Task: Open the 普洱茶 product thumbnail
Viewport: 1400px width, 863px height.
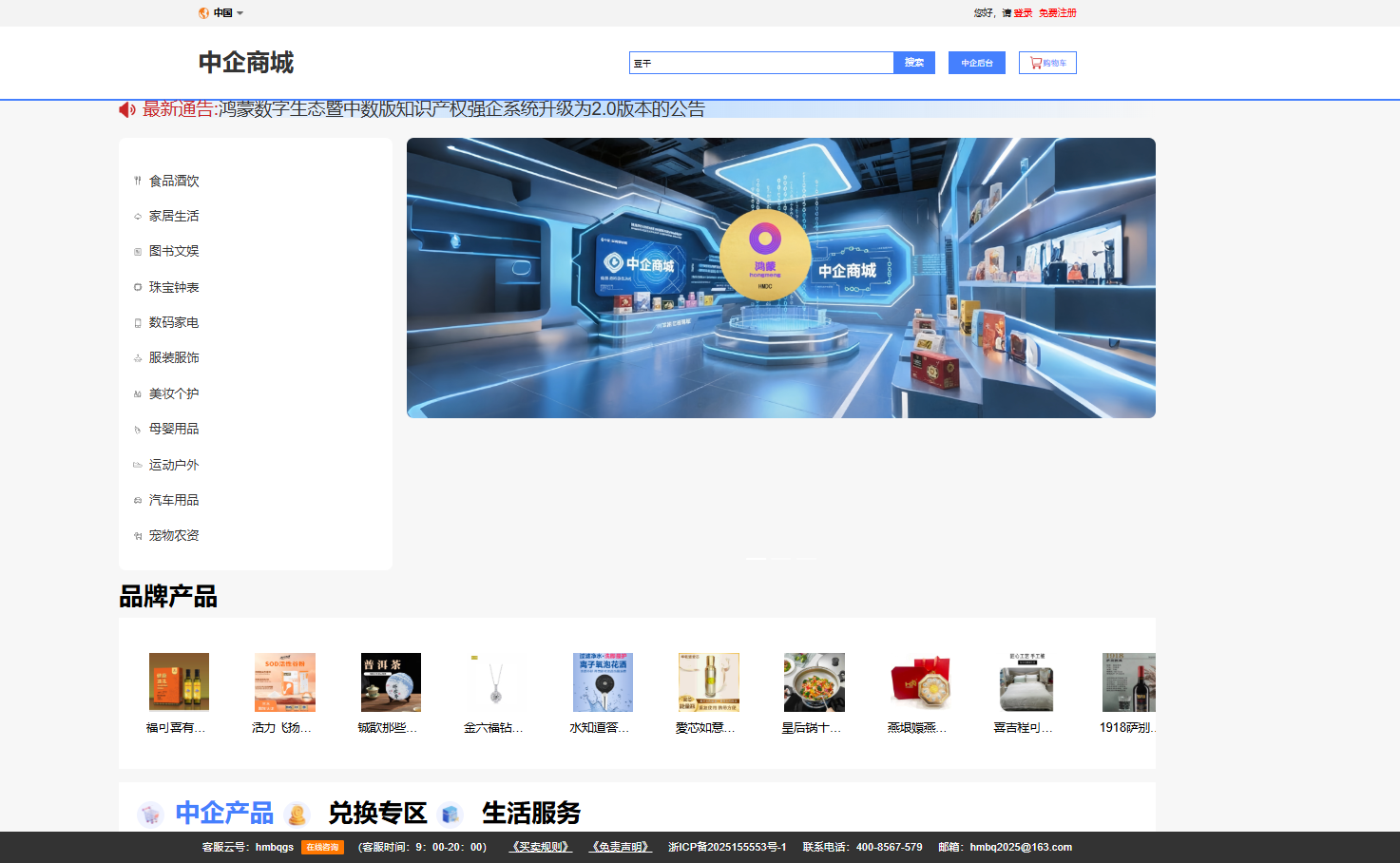Action: click(392, 681)
